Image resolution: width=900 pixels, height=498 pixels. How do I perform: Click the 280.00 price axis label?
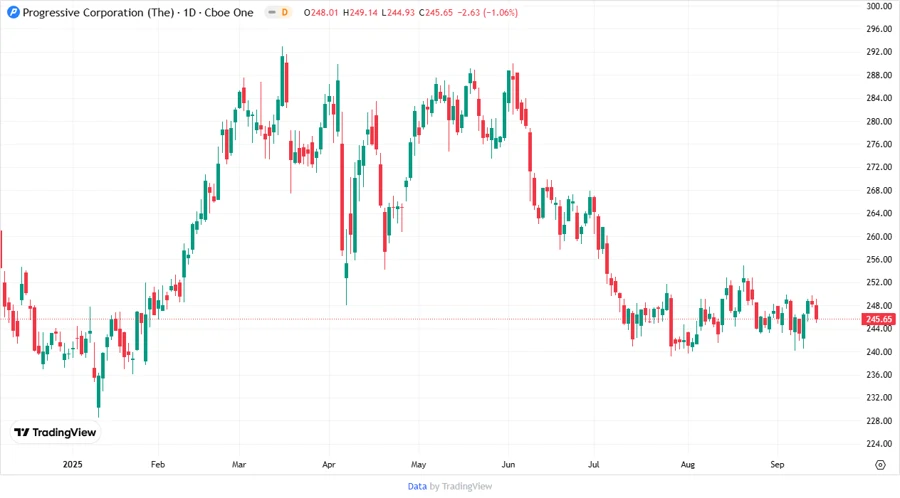879,121
